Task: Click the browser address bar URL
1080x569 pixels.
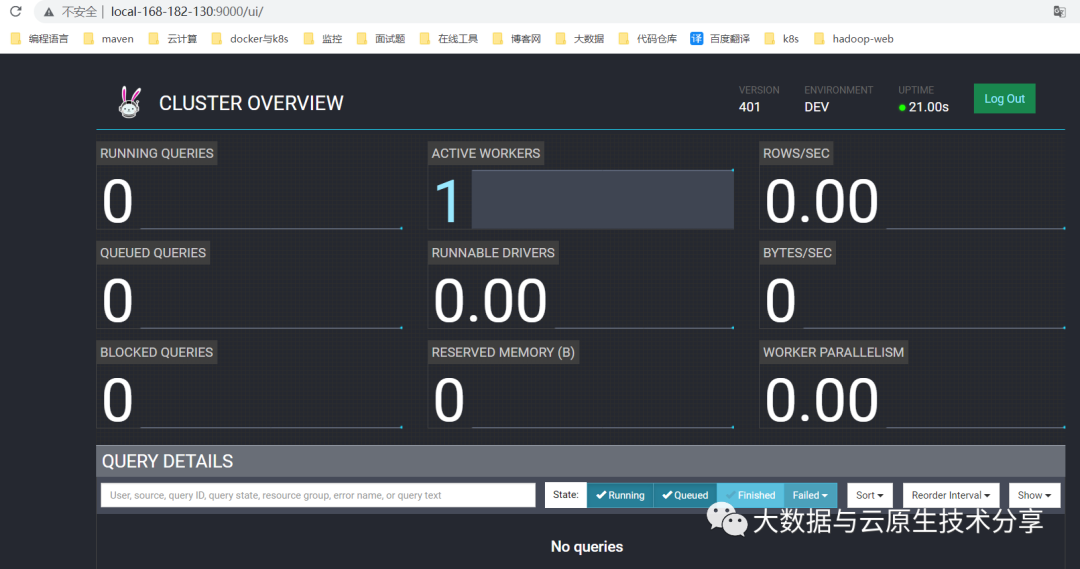Action: point(187,12)
